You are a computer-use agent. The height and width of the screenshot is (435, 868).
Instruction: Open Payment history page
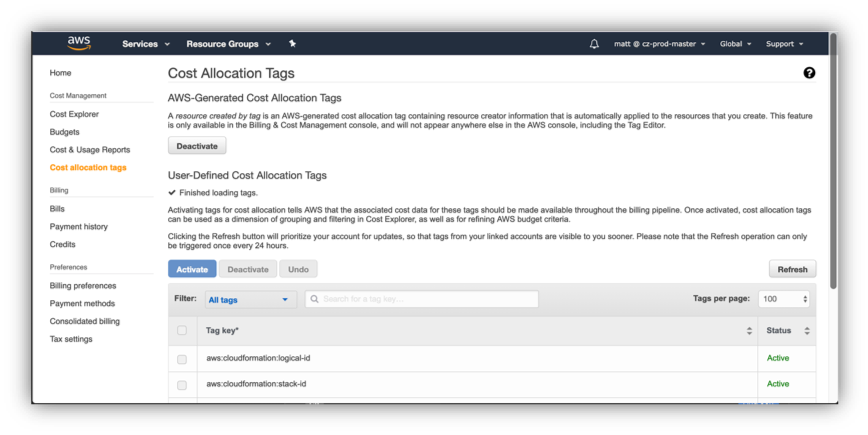click(79, 226)
